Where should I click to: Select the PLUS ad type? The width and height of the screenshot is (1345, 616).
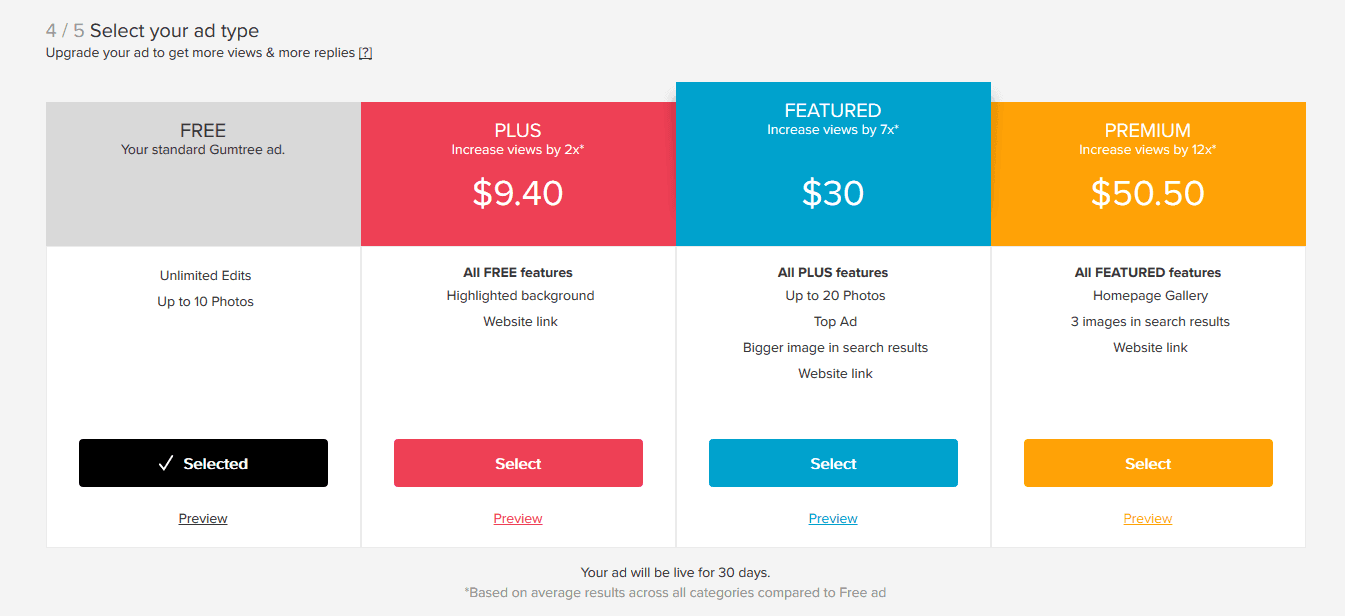[x=518, y=464]
